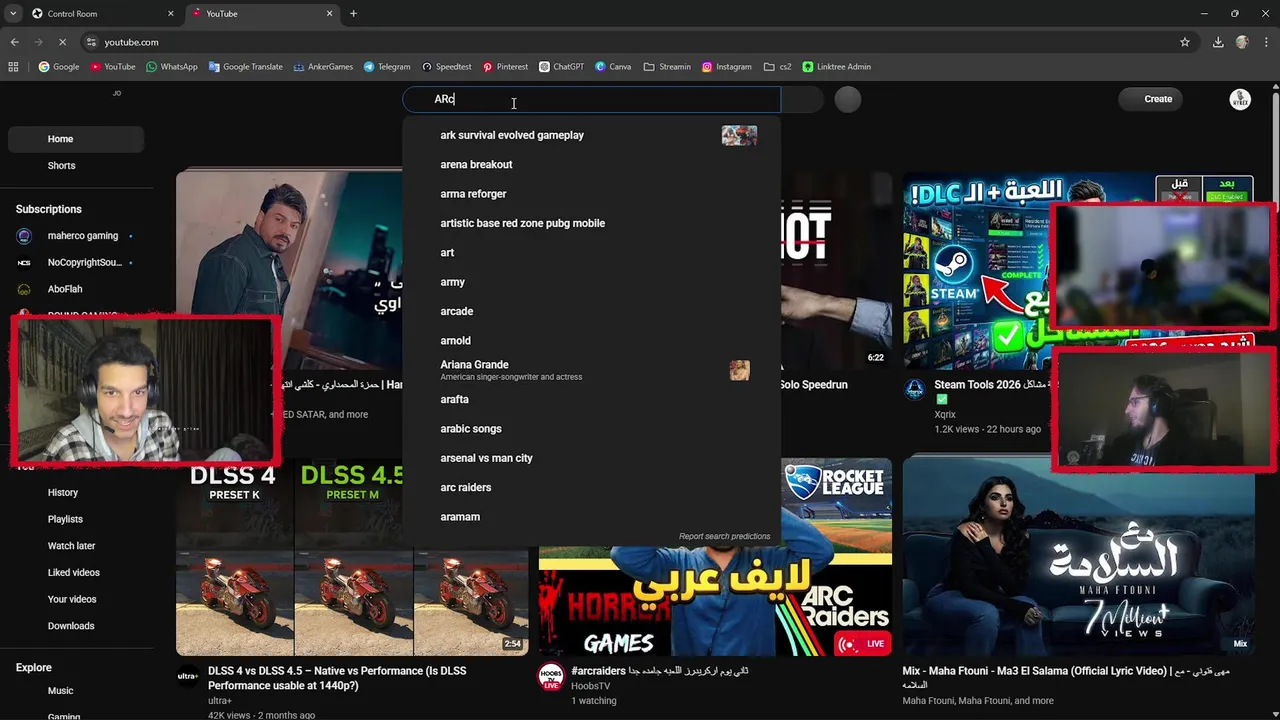The width and height of the screenshot is (1280, 720).
Task: Open the Canva bookmark
Action: click(x=613, y=67)
